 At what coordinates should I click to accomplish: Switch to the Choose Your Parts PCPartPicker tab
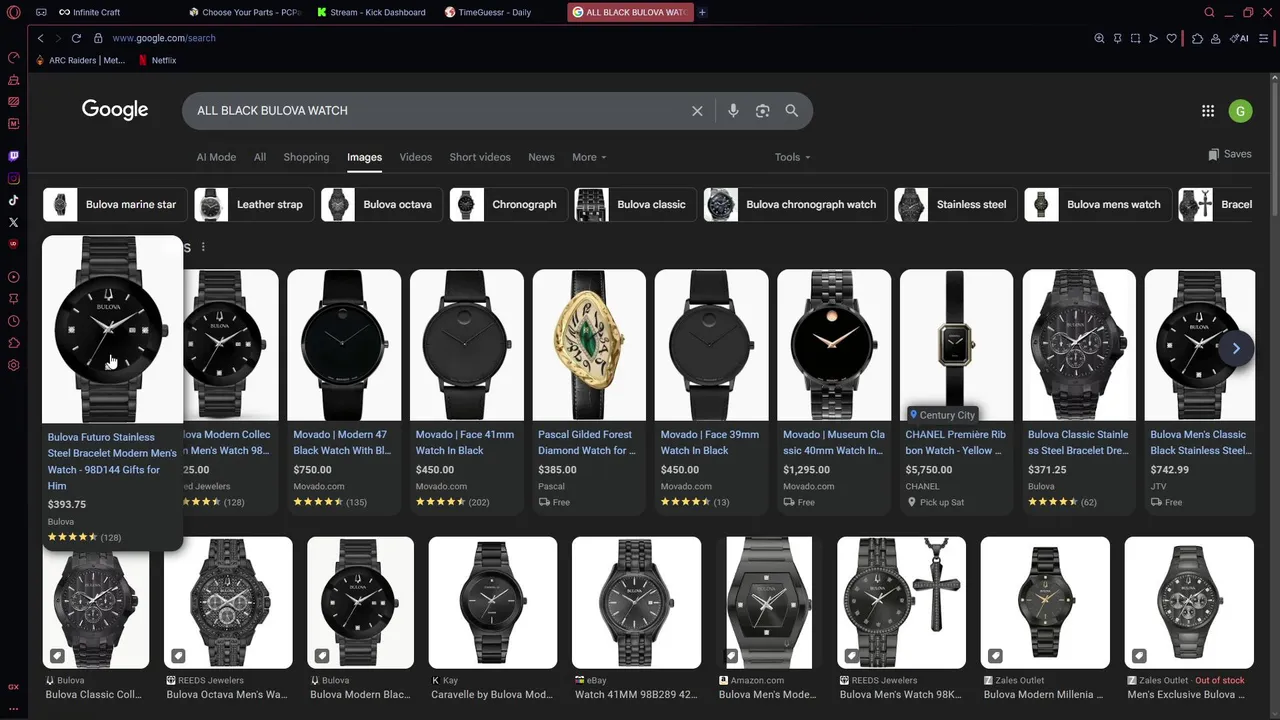(x=245, y=12)
